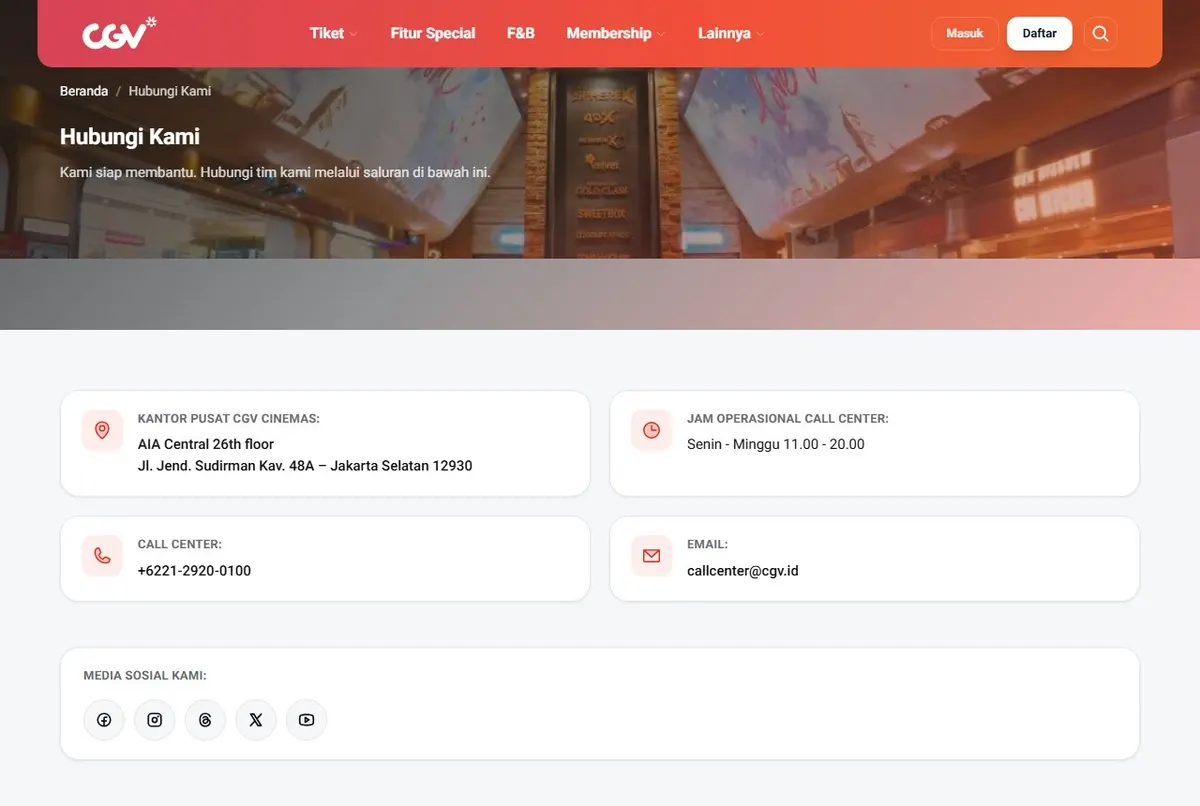Expand the Tiket dropdown menu
1200x806 pixels.
334,33
